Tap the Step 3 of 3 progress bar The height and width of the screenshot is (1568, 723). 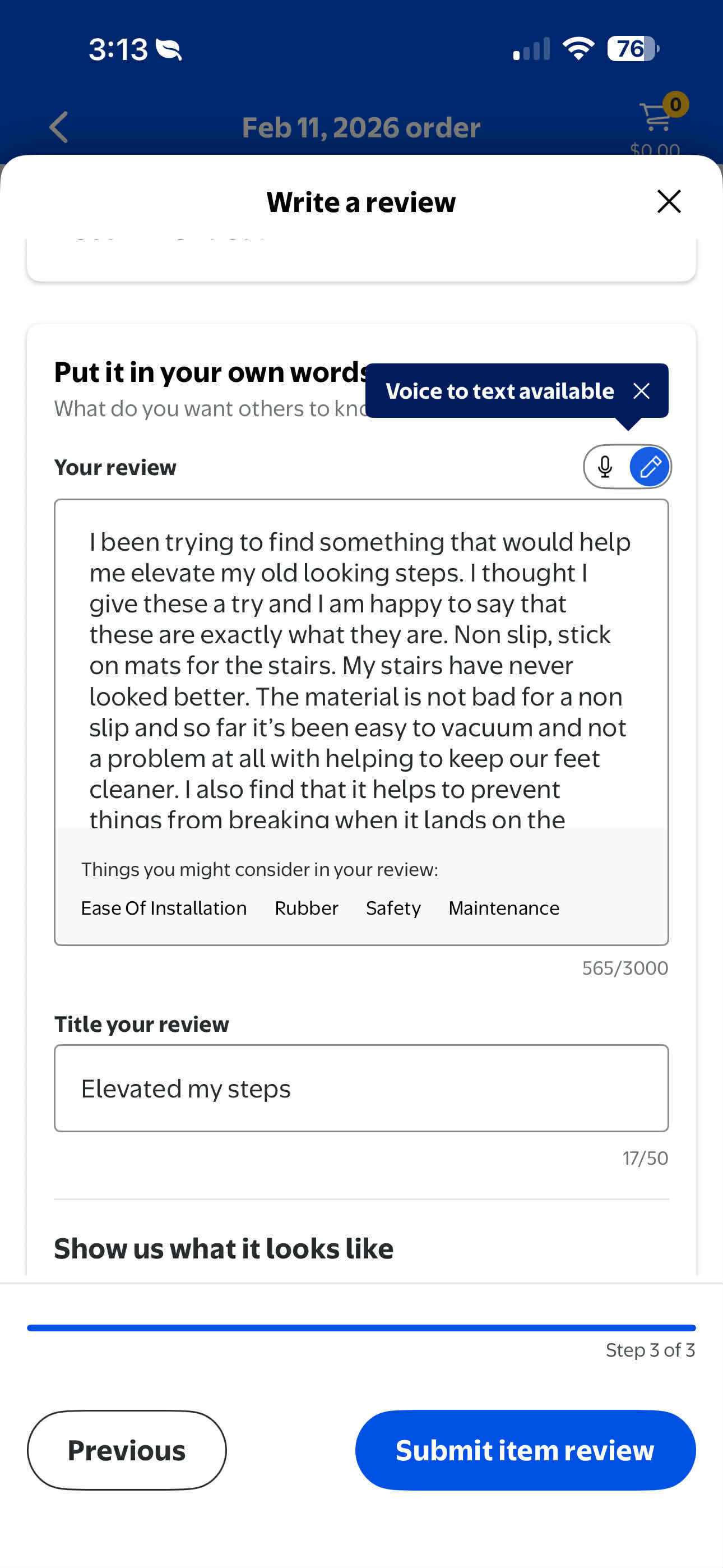(x=361, y=1327)
